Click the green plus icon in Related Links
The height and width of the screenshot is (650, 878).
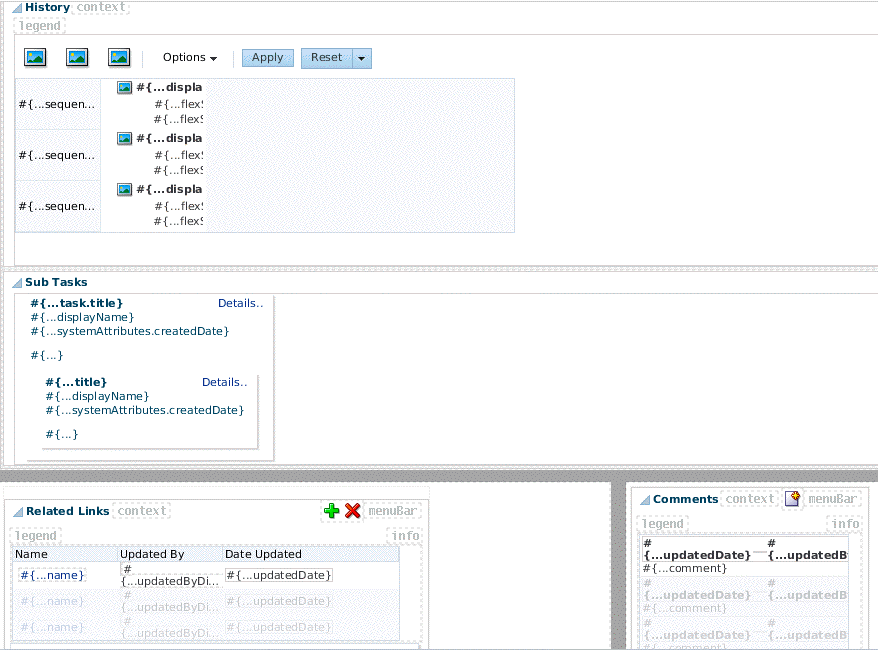coord(332,511)
